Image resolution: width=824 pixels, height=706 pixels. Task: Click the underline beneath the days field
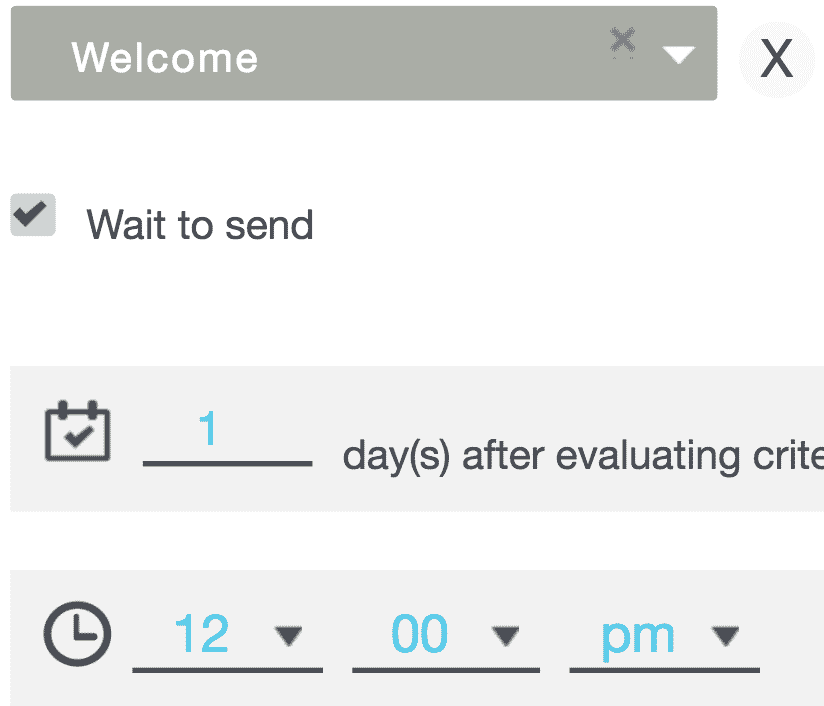coord(227,464)
